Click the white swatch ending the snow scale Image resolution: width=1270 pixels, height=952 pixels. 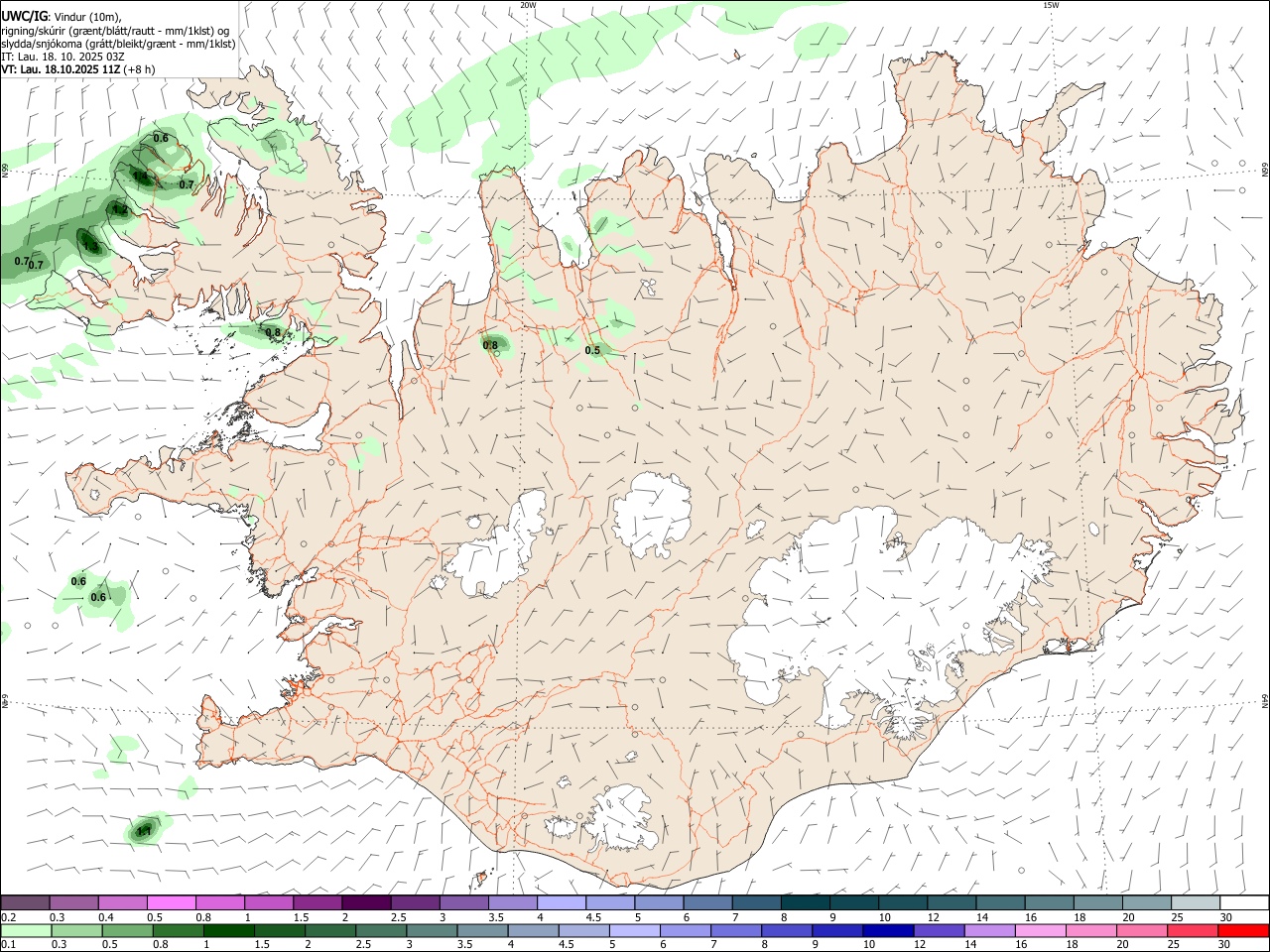click(1245, 902)
